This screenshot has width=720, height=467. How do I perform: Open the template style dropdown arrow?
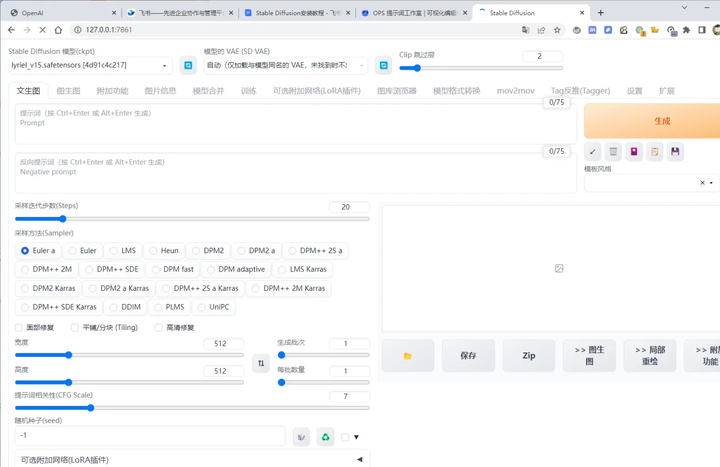pos(711,183)
